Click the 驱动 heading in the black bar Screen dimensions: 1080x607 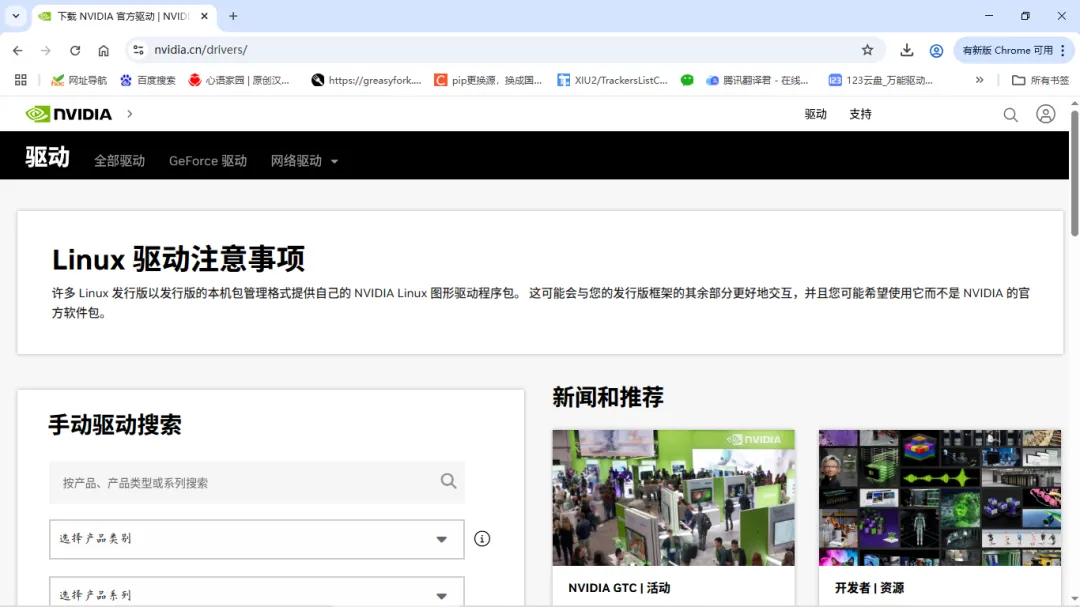coord(48,156)
